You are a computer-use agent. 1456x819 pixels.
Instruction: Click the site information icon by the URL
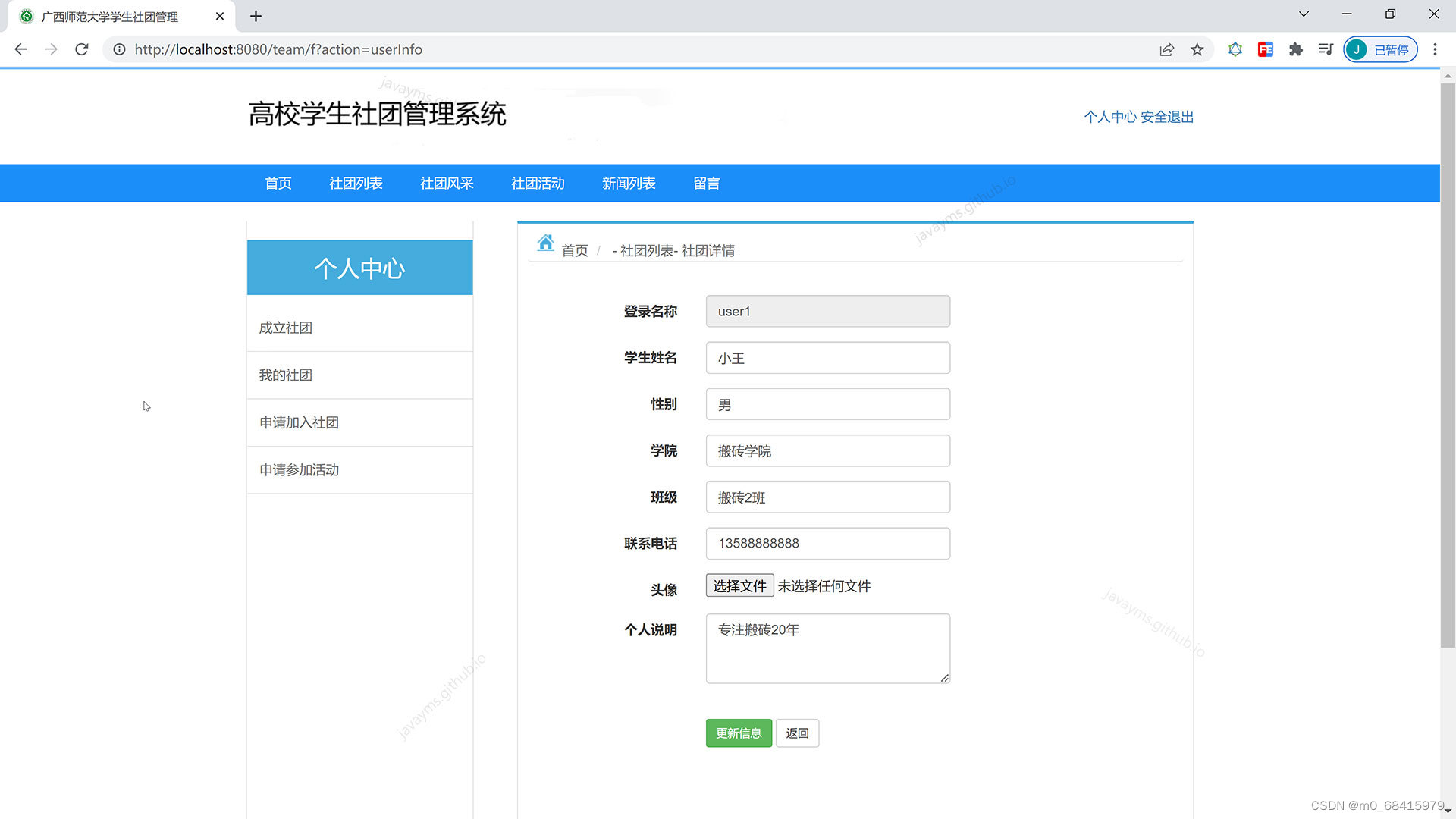119,49
